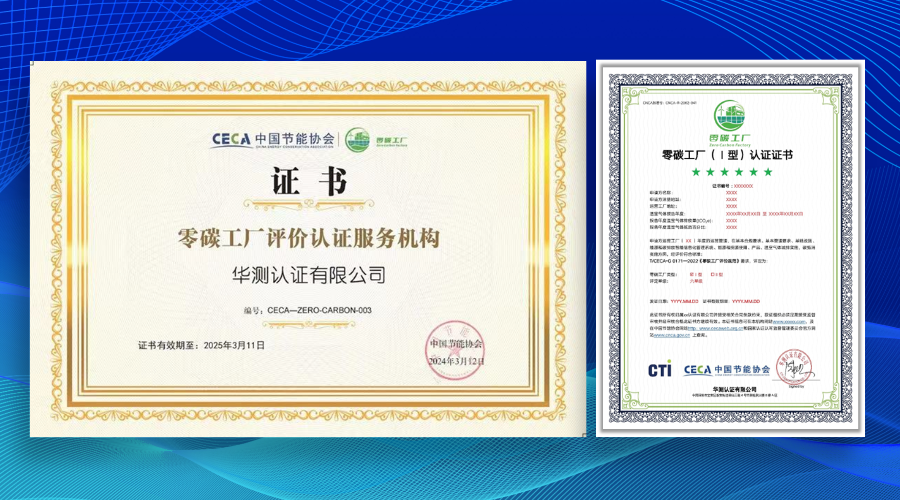The width and height of the screenshot is (900, 500).
Task: Click the large 证书 heading
Action: (x=309, y=180)
